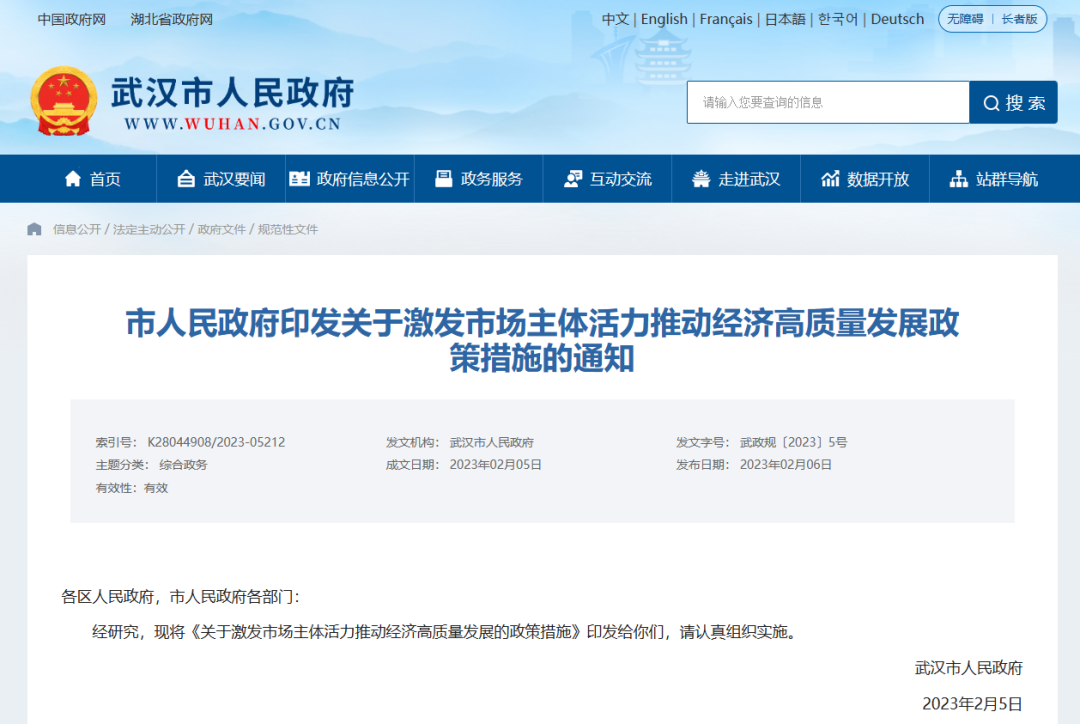Switch to 长者版 elderly version
The width and height of the screenshot is (1080, 724).
point(1019,19)
